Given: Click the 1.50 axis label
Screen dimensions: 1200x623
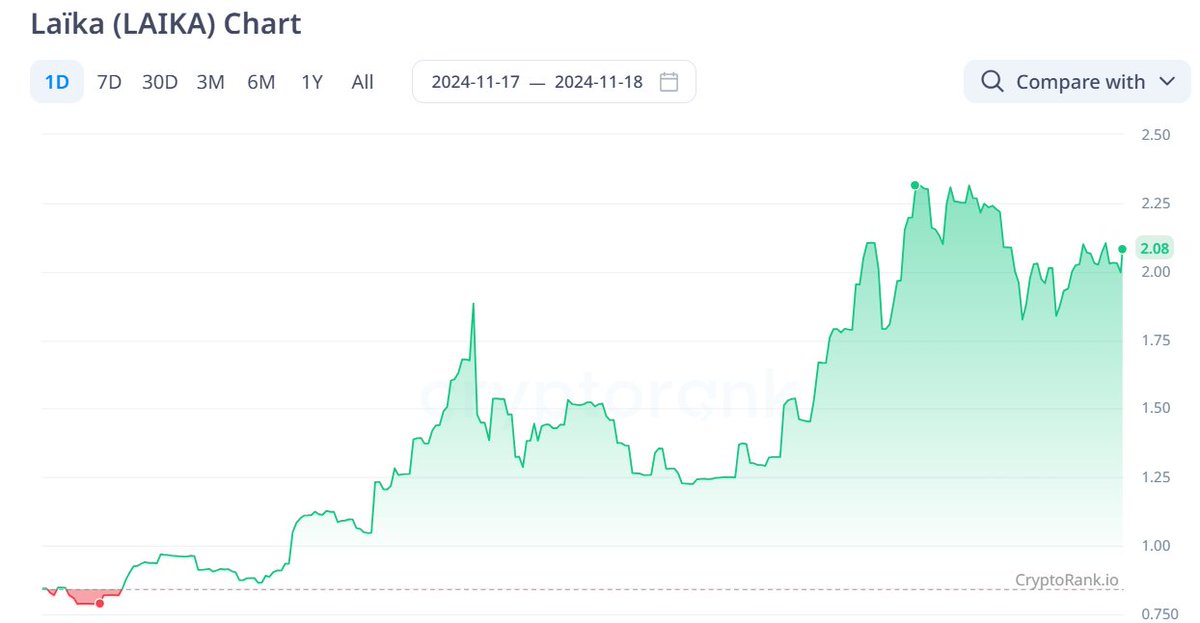Looking at the screenshot, I should coord(1155,408).
